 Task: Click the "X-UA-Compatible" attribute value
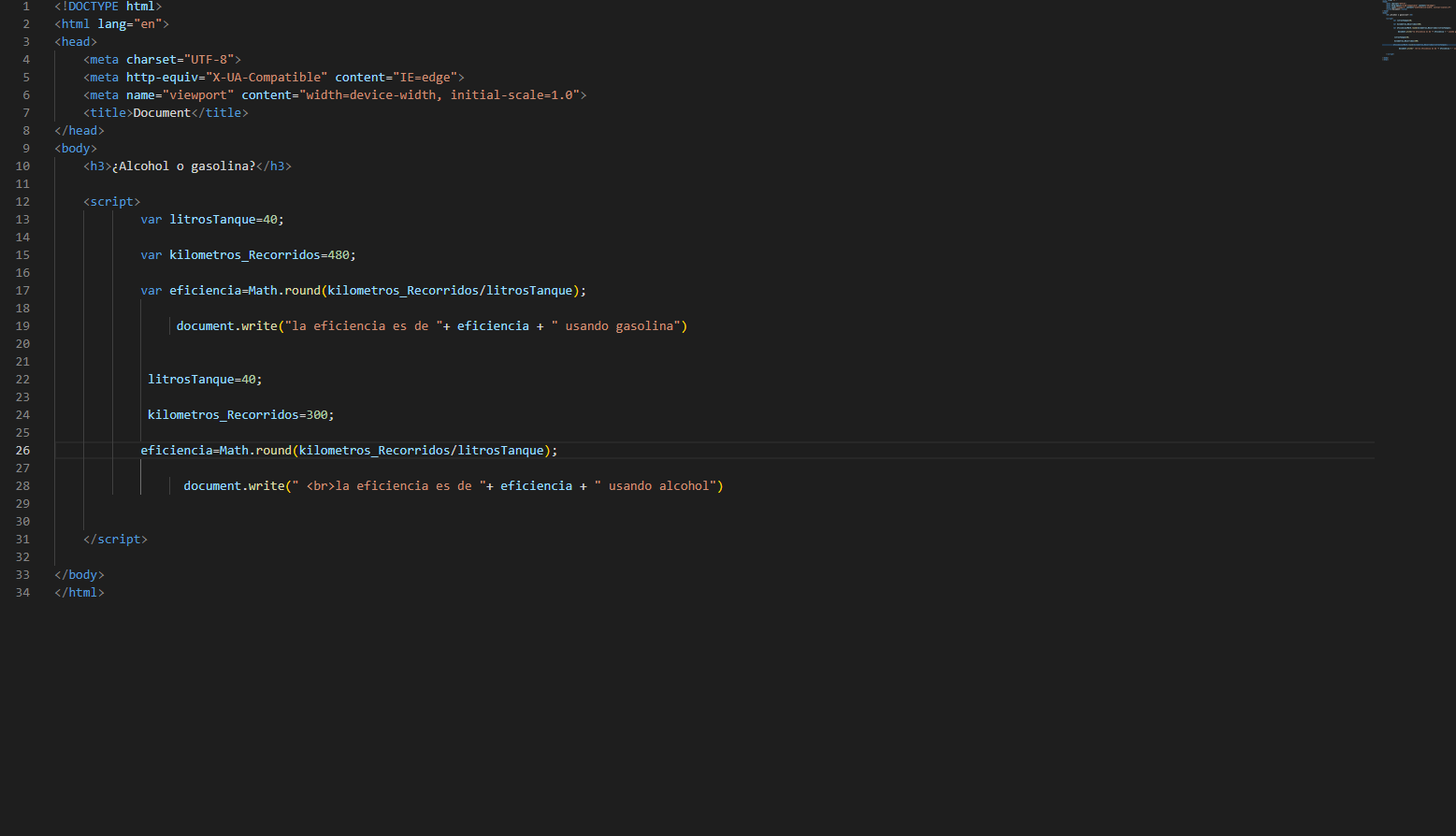[x=267, y=78]
